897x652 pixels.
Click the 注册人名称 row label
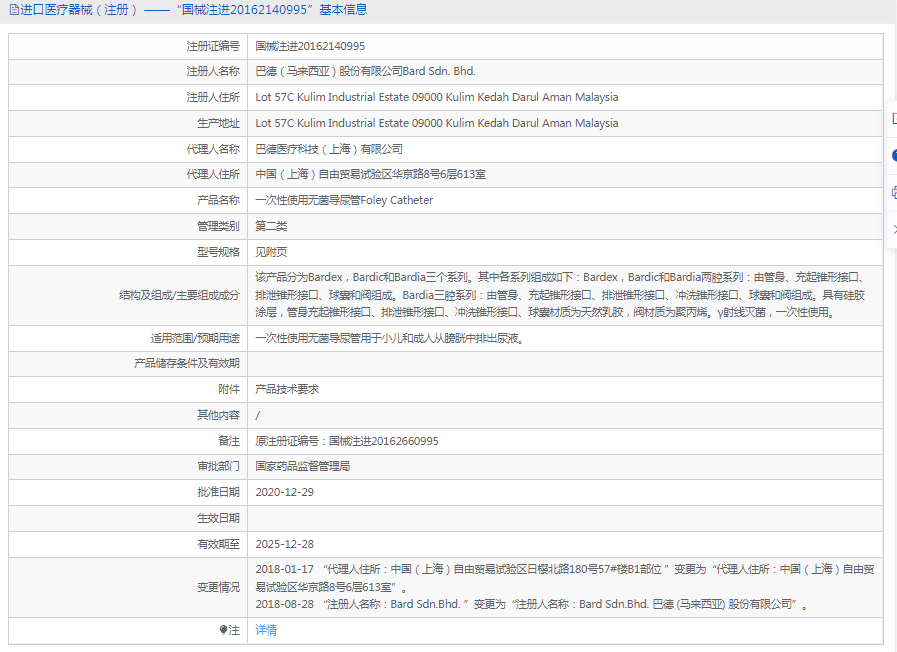213,71
